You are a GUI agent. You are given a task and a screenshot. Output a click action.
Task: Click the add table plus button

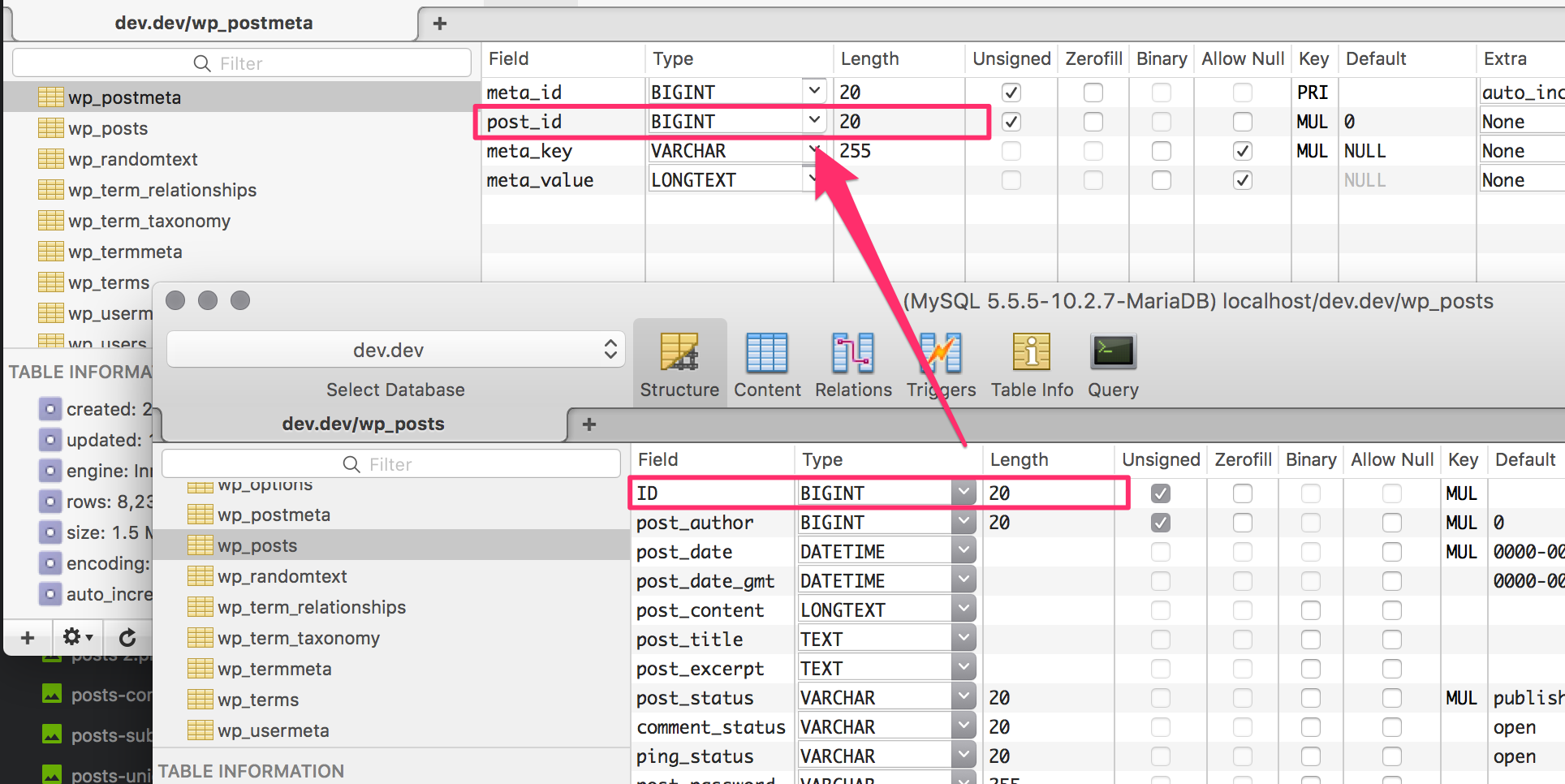pyautogui.click(x=28, y=638)
